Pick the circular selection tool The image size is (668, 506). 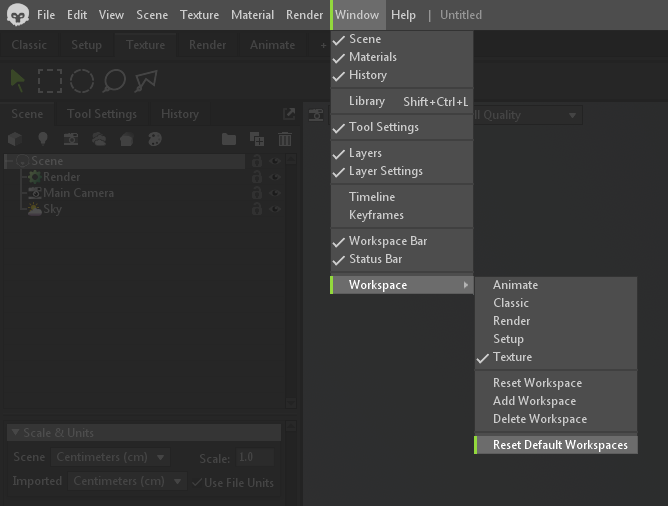point(82,81)
